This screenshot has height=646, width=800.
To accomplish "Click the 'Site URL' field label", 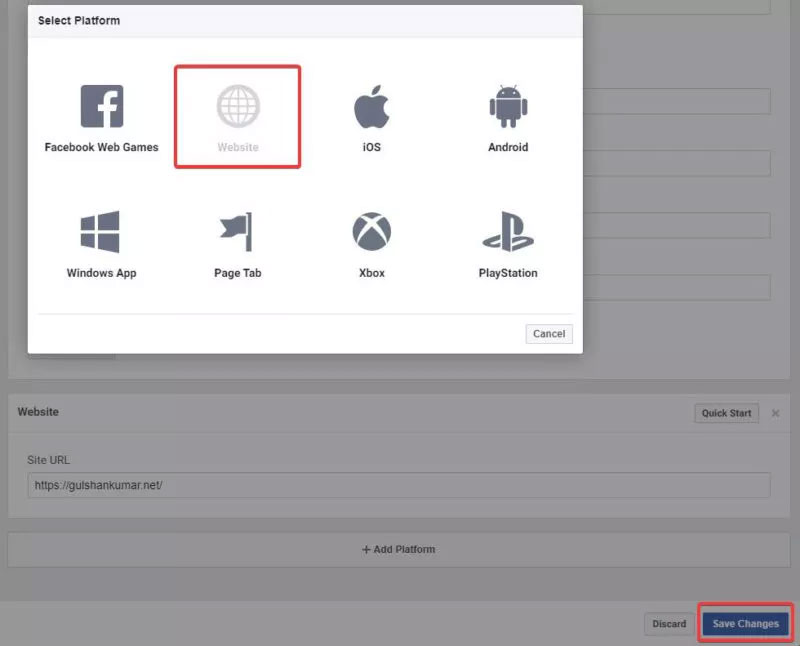I will click(47, 460).
